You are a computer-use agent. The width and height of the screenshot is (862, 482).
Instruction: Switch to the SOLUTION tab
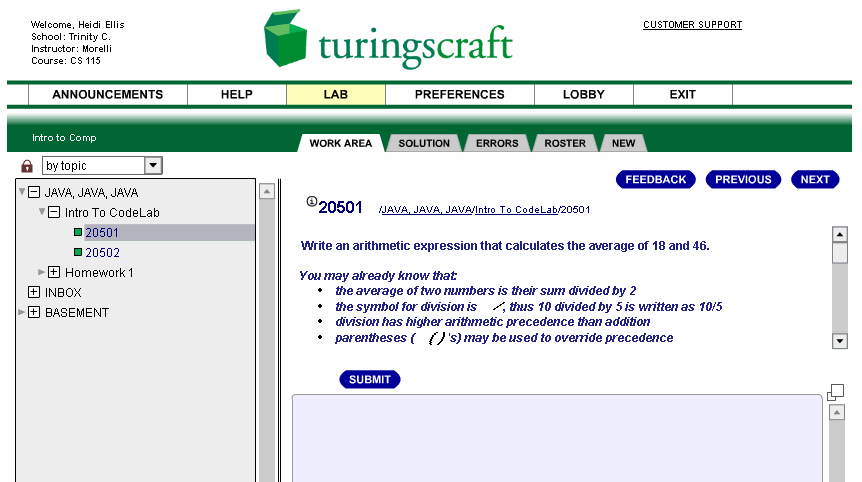point(424,143)
